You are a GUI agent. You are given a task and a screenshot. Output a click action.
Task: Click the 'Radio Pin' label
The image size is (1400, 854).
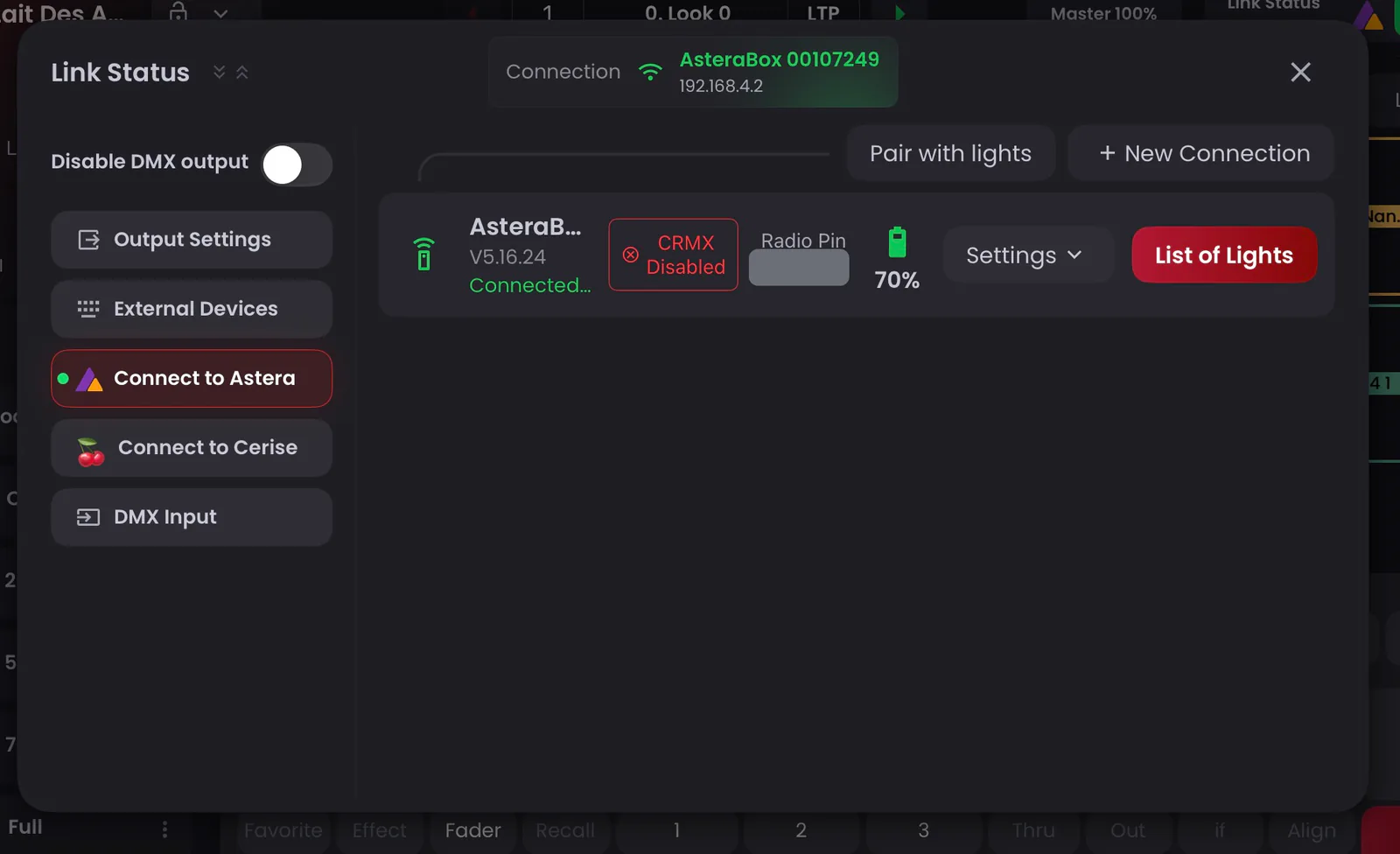(x=803, y=241)
